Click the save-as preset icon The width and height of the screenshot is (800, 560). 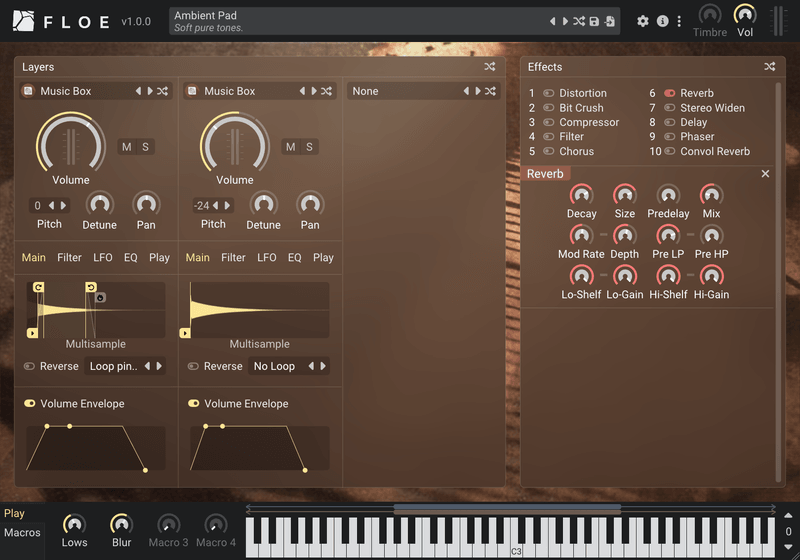[x=610, y=21]
